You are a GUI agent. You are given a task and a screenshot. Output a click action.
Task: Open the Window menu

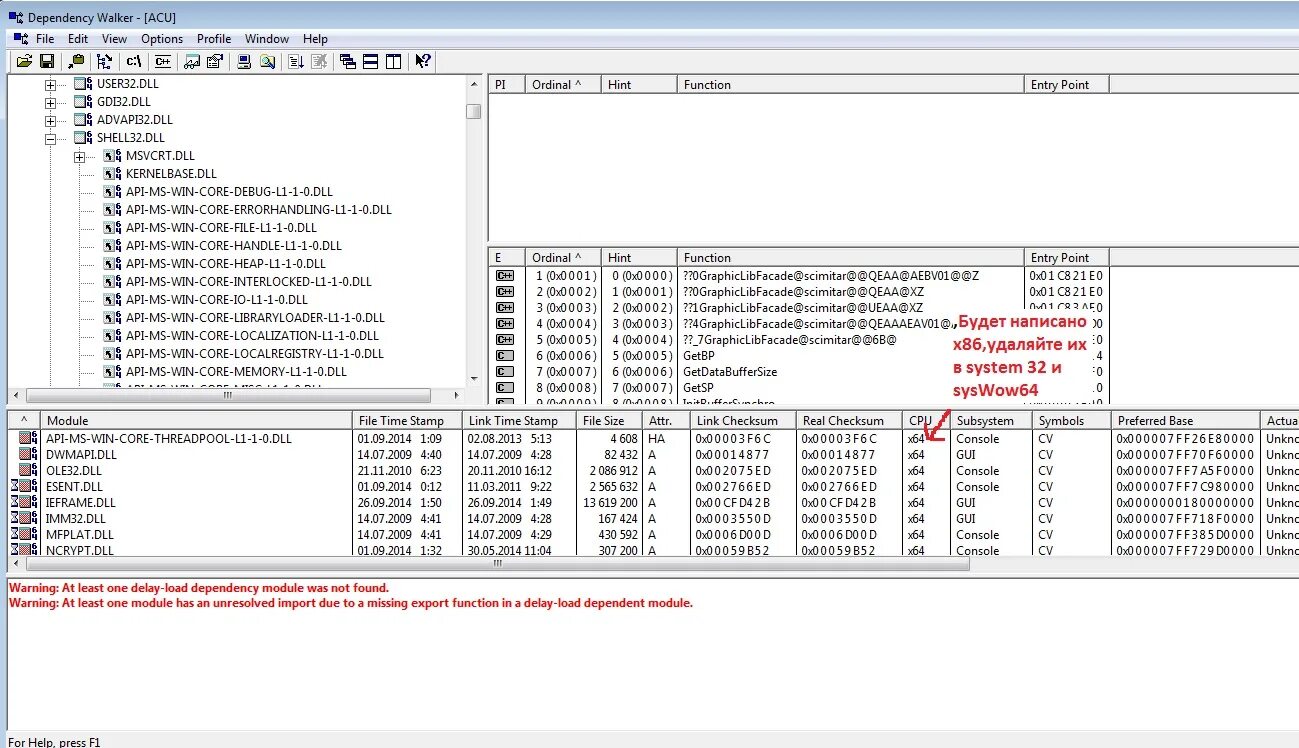click(x=267, y=39)
